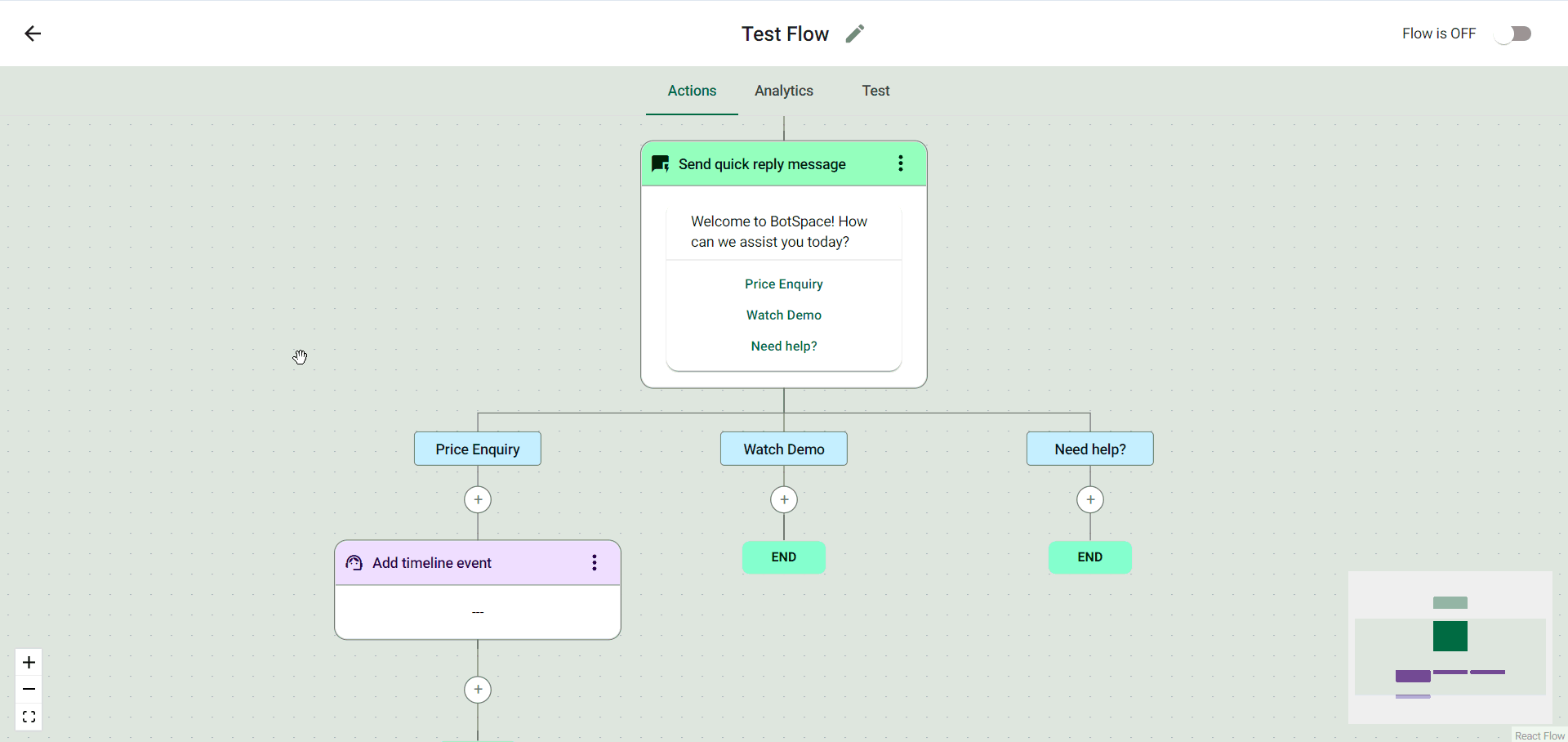This screenshot has width=1568, height=742.
Task: Click the back arrow icon
Action: tap(33, 34)
